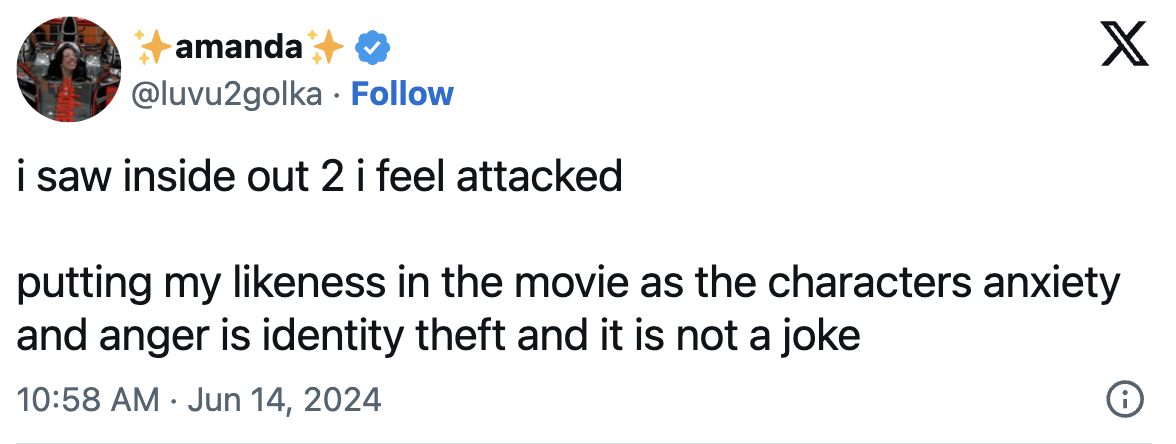Follow the @luvu2golka account

(x=403, y=94)
